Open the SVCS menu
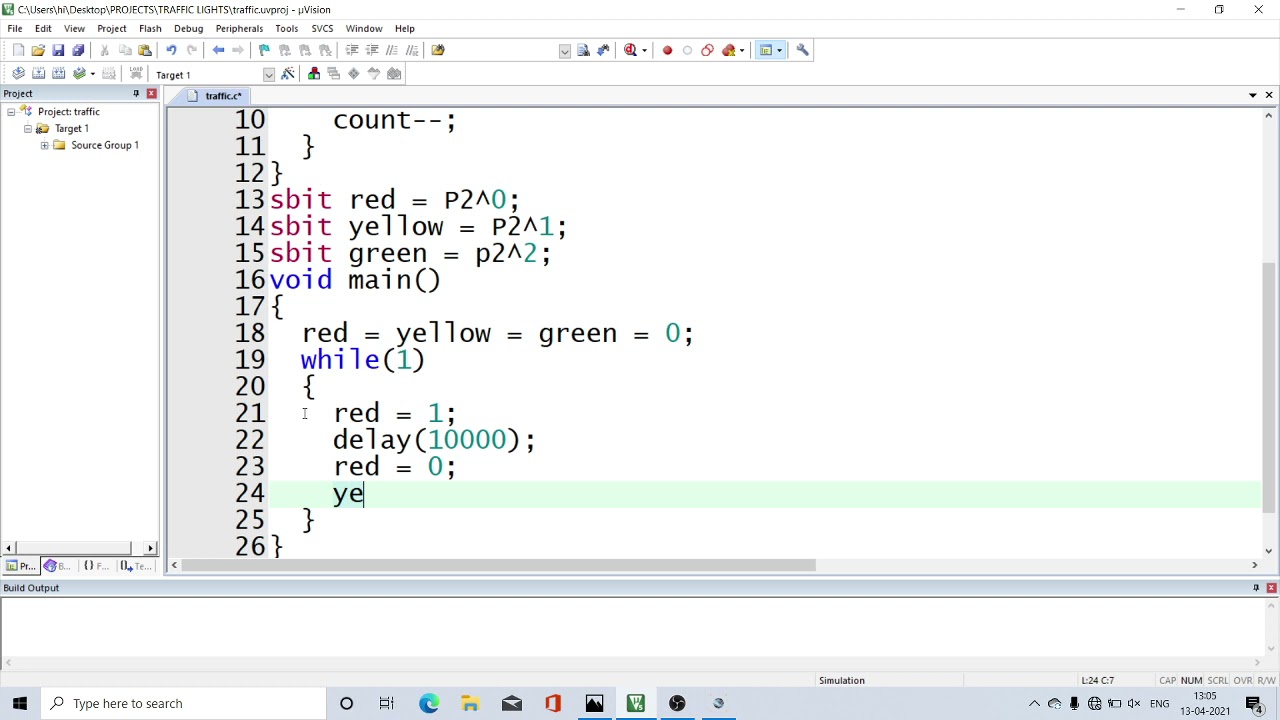 point(322,28)
